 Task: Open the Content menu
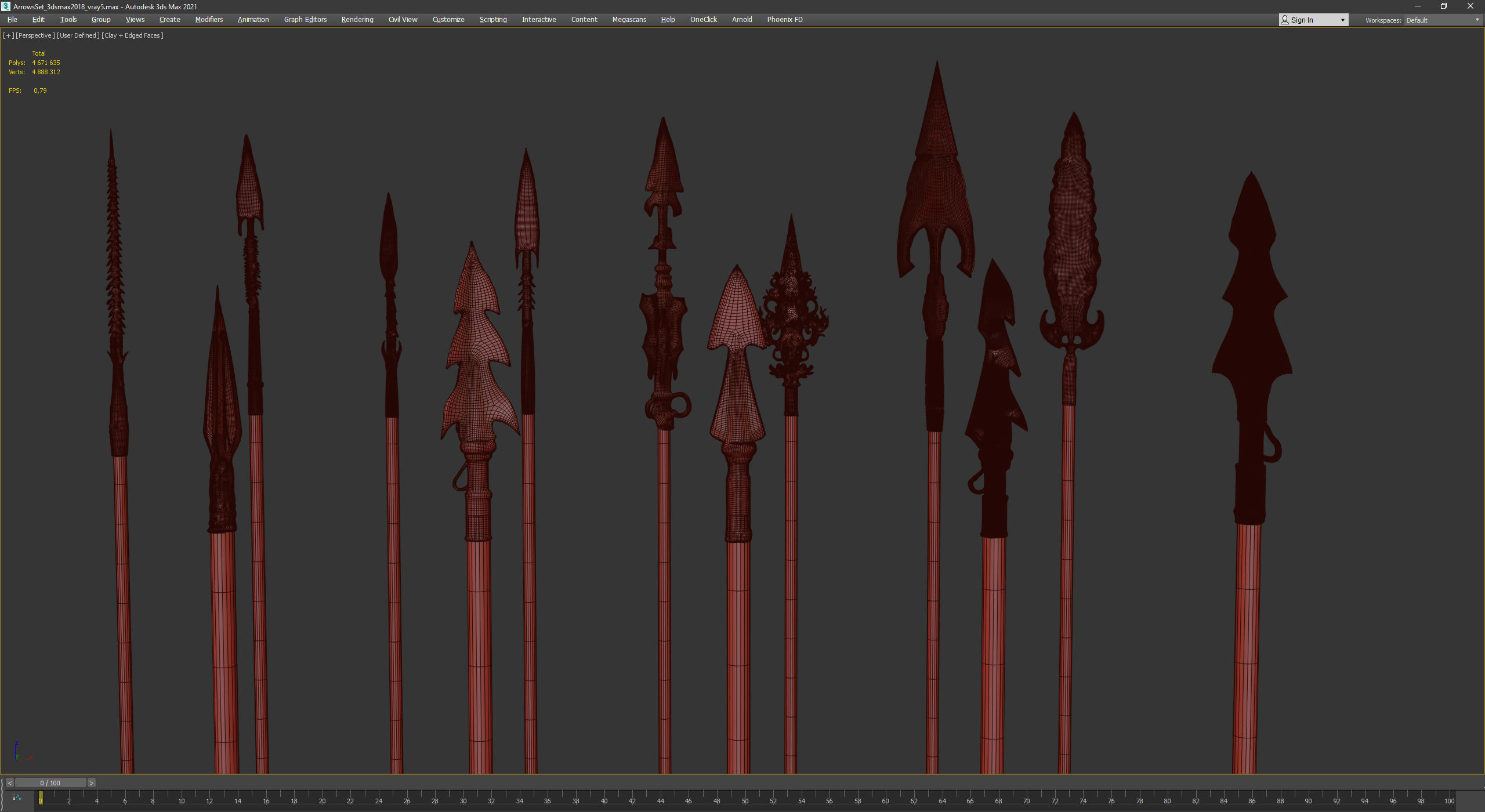(x=584, y=20)
